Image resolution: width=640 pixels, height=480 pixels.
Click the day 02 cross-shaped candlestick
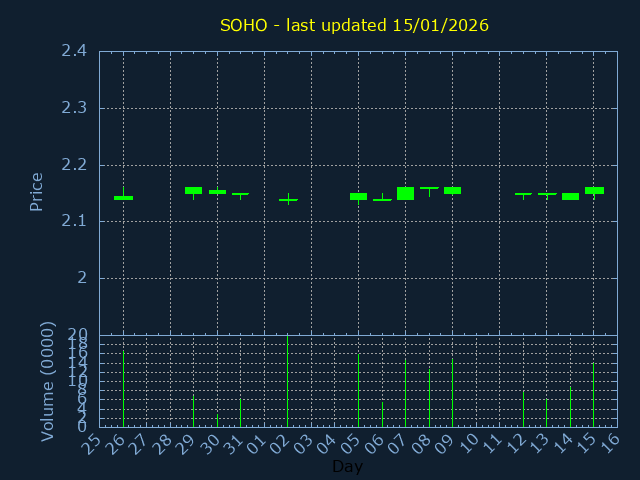pos(288,200)
